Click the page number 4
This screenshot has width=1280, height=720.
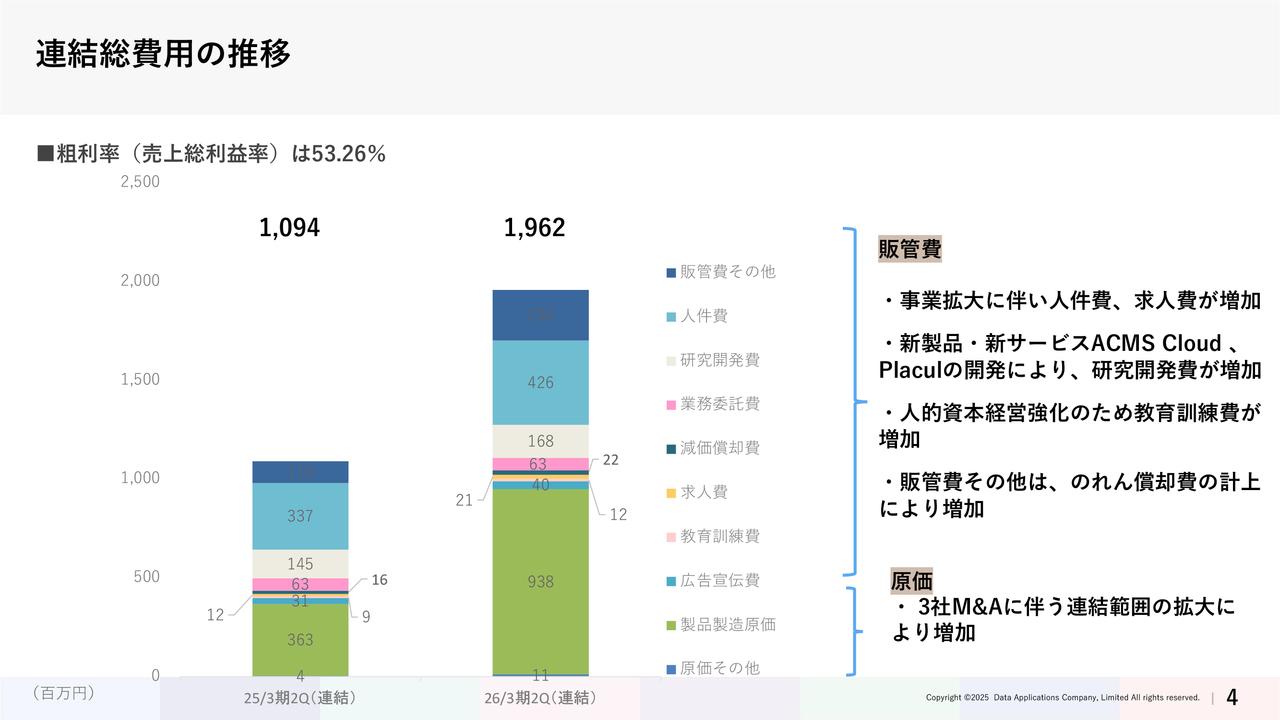tap(1232, 697)
